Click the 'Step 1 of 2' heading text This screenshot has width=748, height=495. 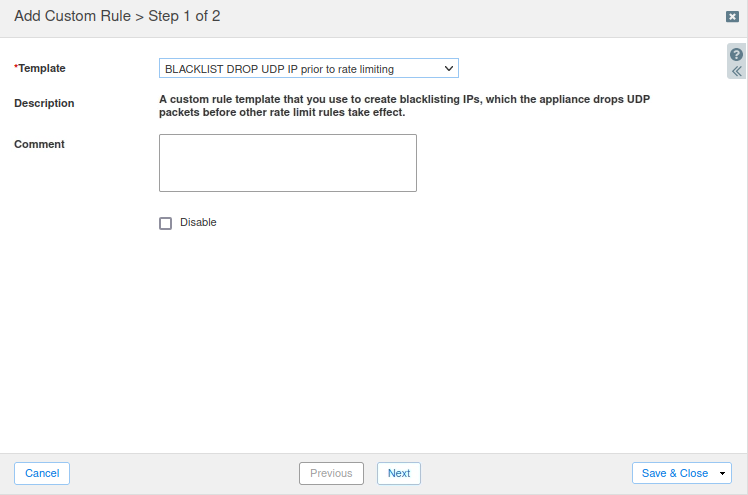point(184,16)
